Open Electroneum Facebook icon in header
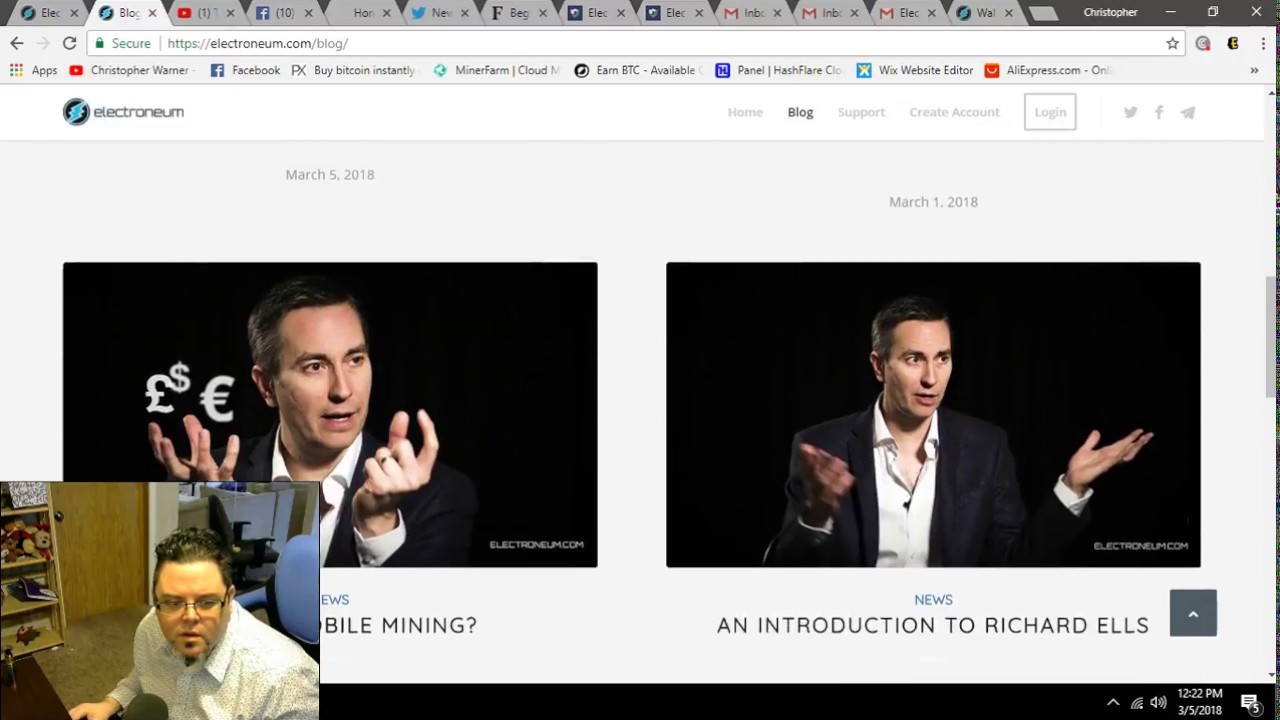Image resolution: width=1280 pixels, height=720 pixels. coord(1159,112)
